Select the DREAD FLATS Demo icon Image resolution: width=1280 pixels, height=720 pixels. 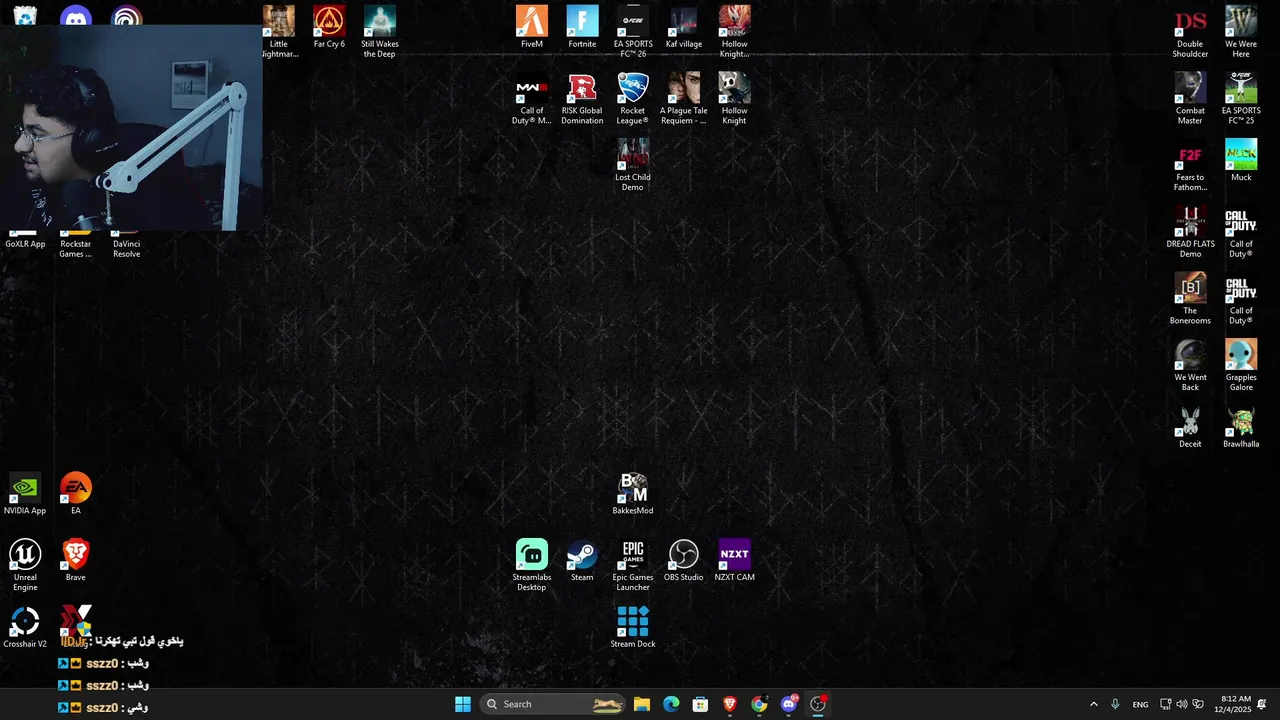tap(1190, 232)
